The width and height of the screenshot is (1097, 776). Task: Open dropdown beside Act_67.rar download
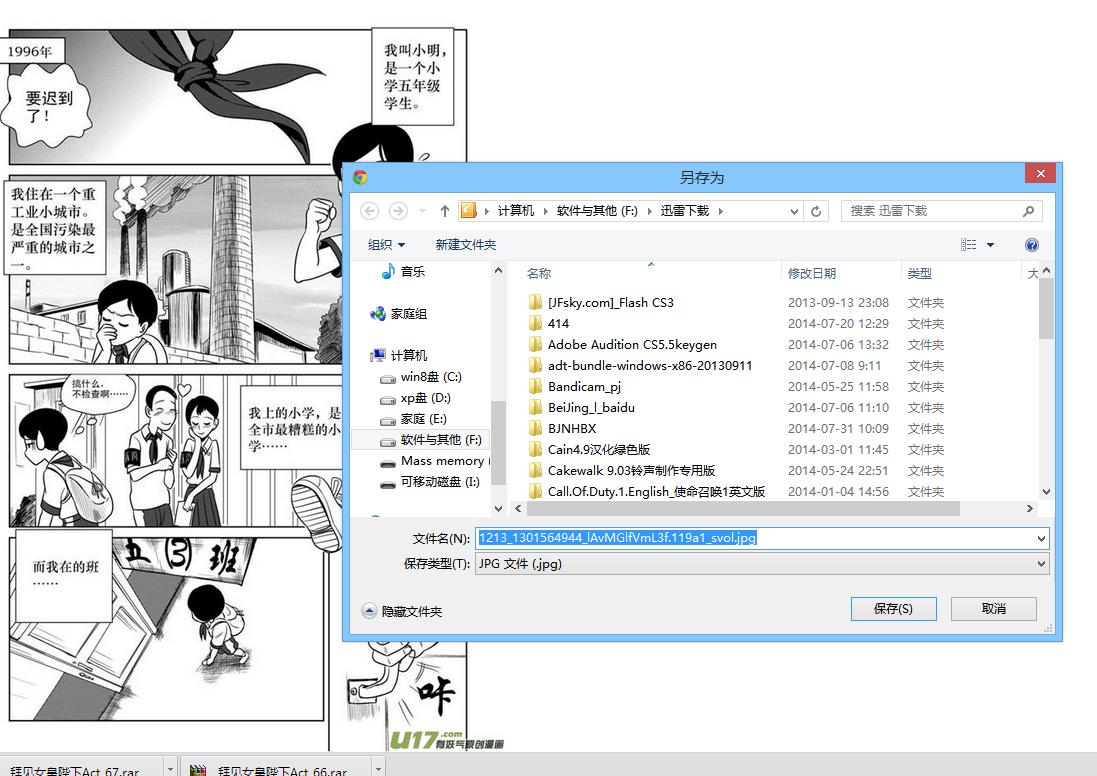click(x=170, y=768)
